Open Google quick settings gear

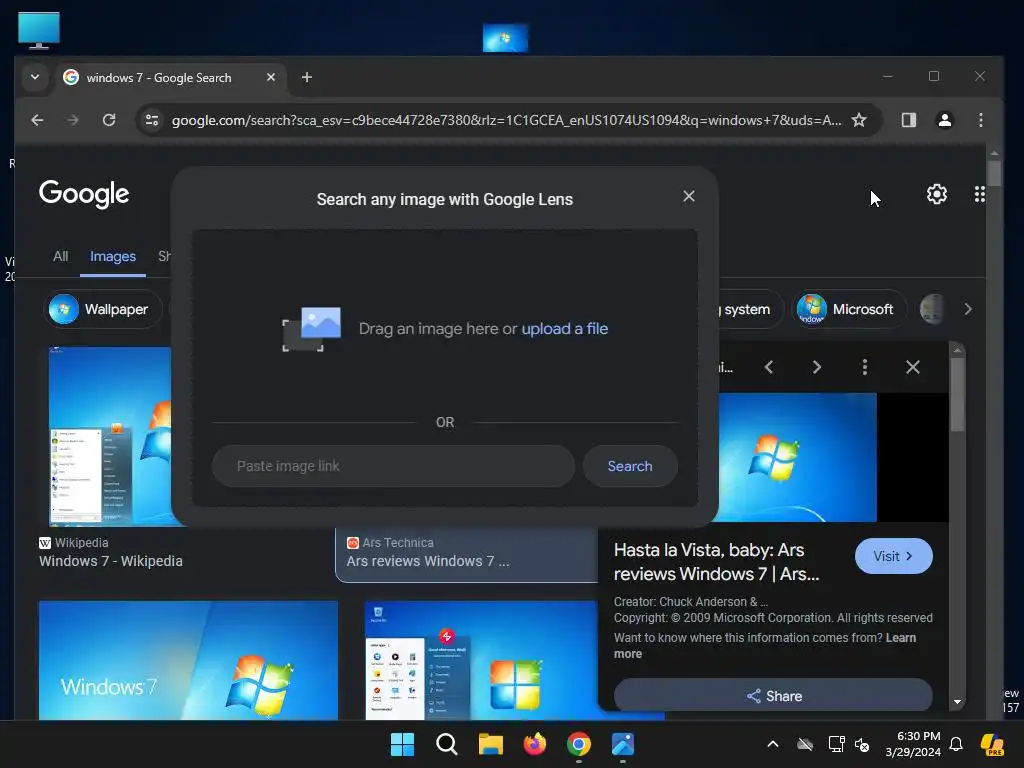(x=936, y=194)
